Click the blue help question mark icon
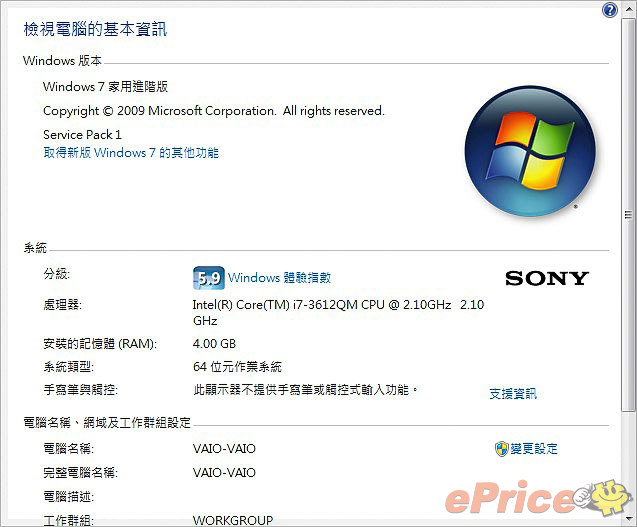 tap(610, 10)
